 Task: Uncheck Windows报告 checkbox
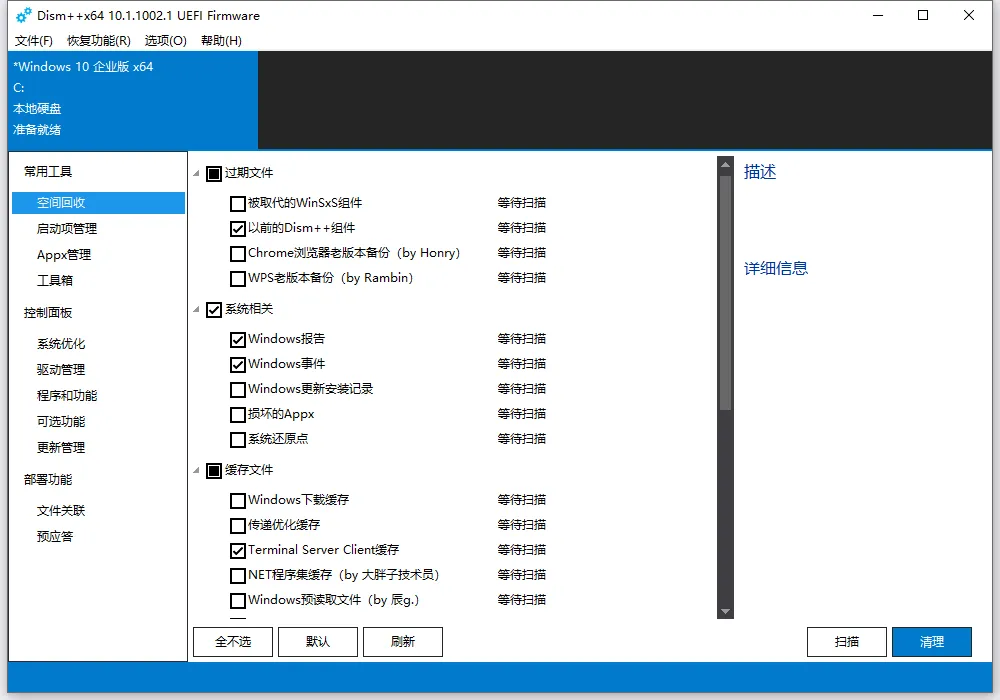(237, 339)
